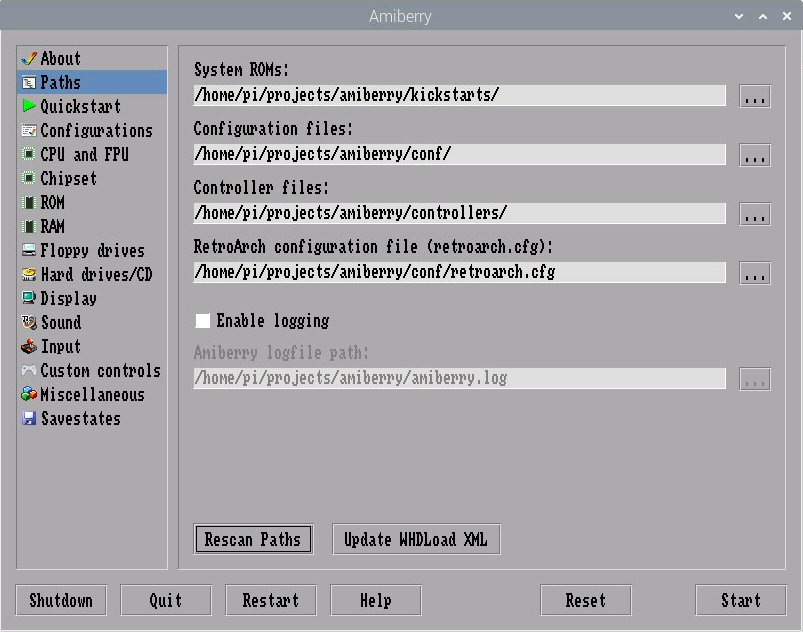Click the RAM memory icon

tap(30, 227)
